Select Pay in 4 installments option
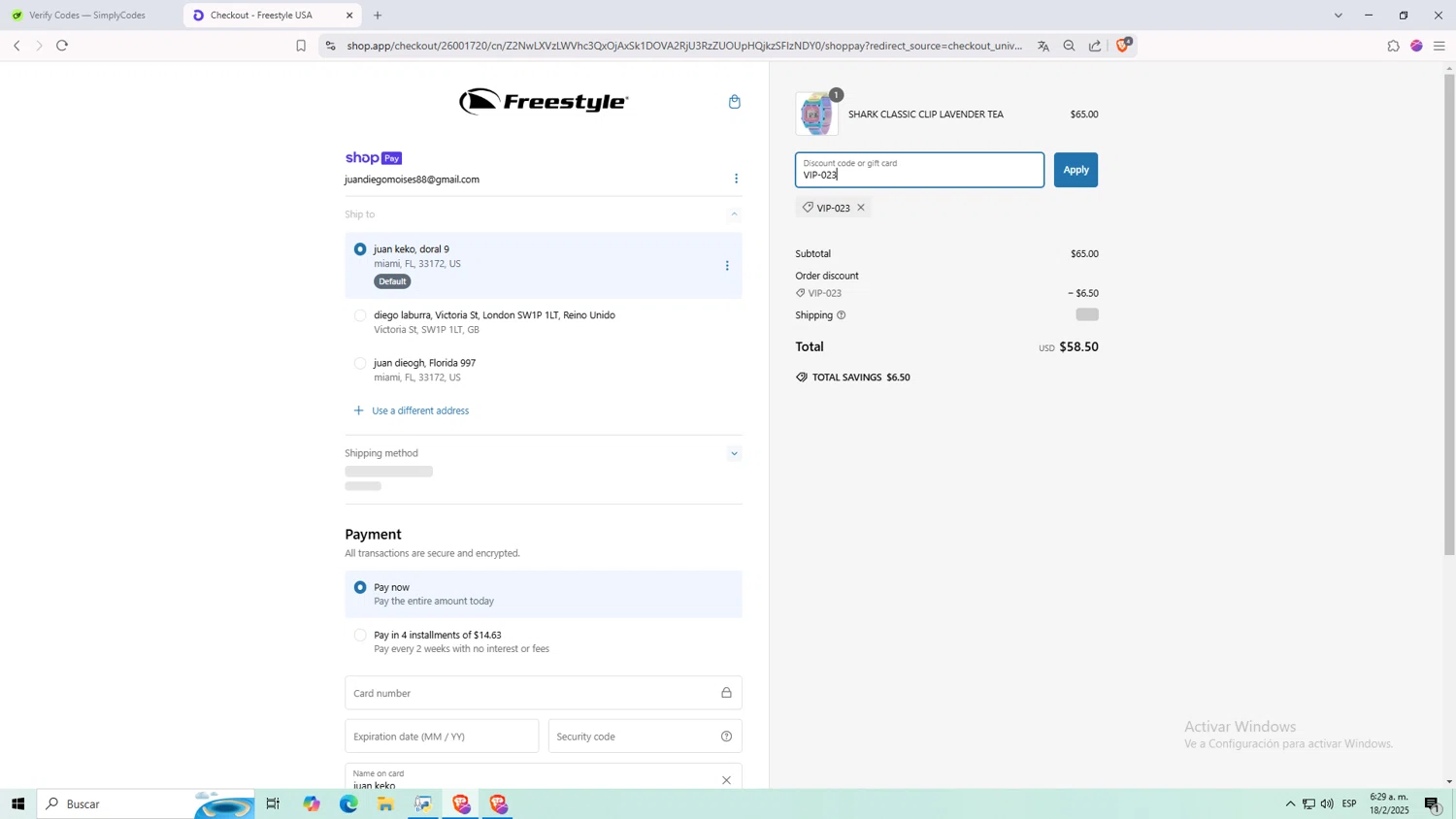Image resolution: width=1456 pixels, height=819 pixels. 360,635
